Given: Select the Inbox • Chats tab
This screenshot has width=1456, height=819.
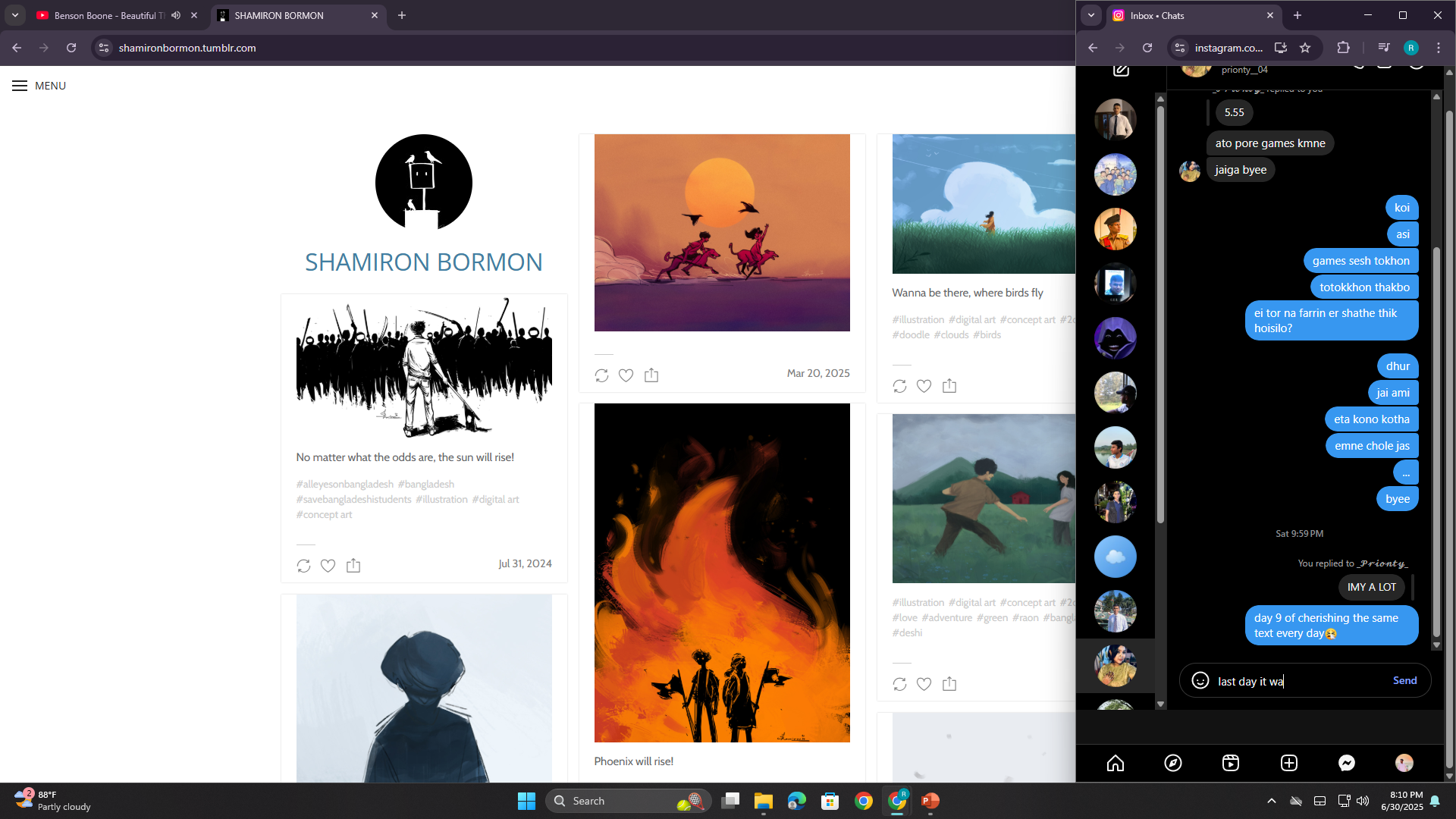Looking at the screenshot, I should (x=1189, y=15).
